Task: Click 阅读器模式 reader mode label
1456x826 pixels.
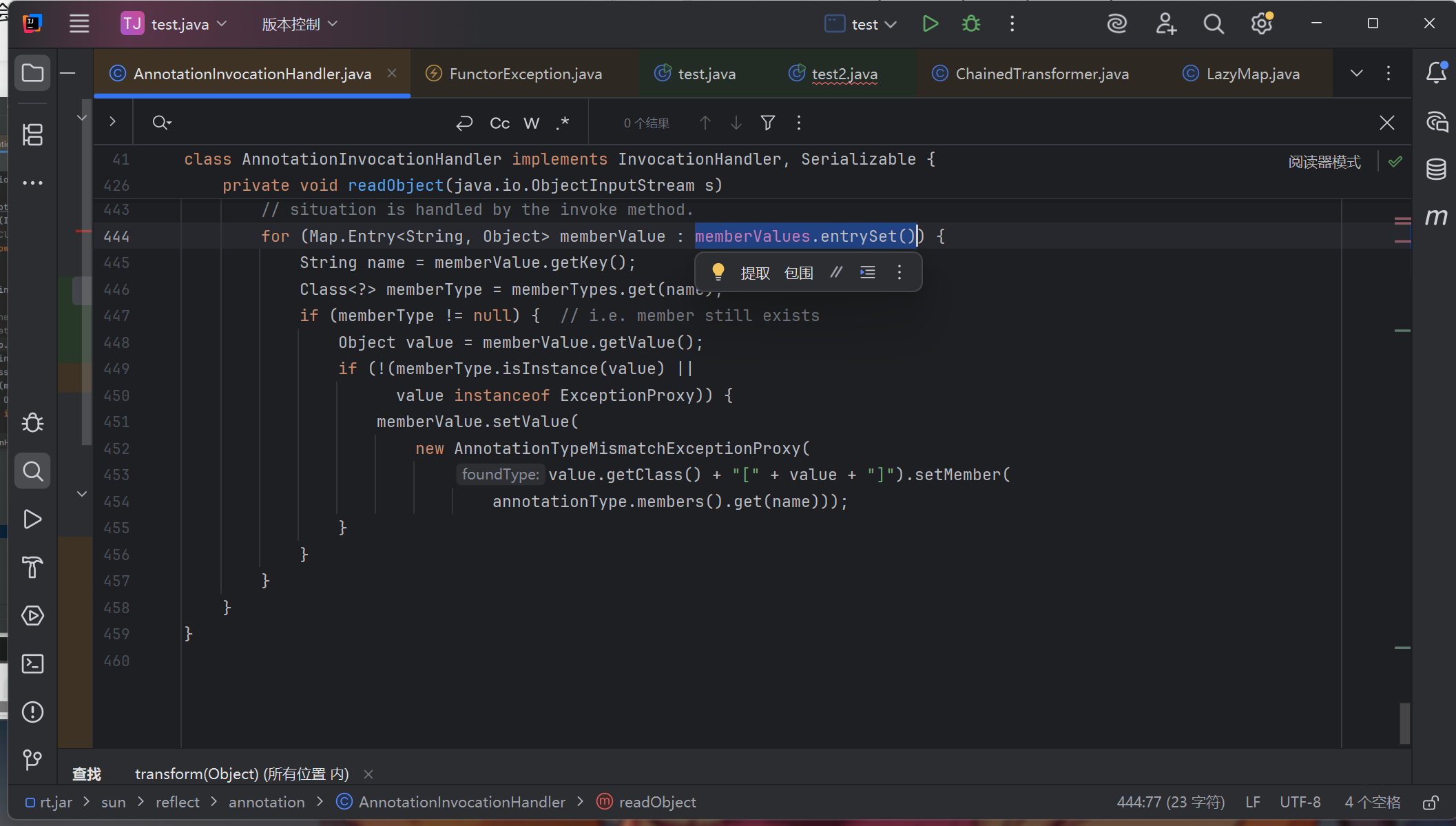Action: tap(1324, 162)
